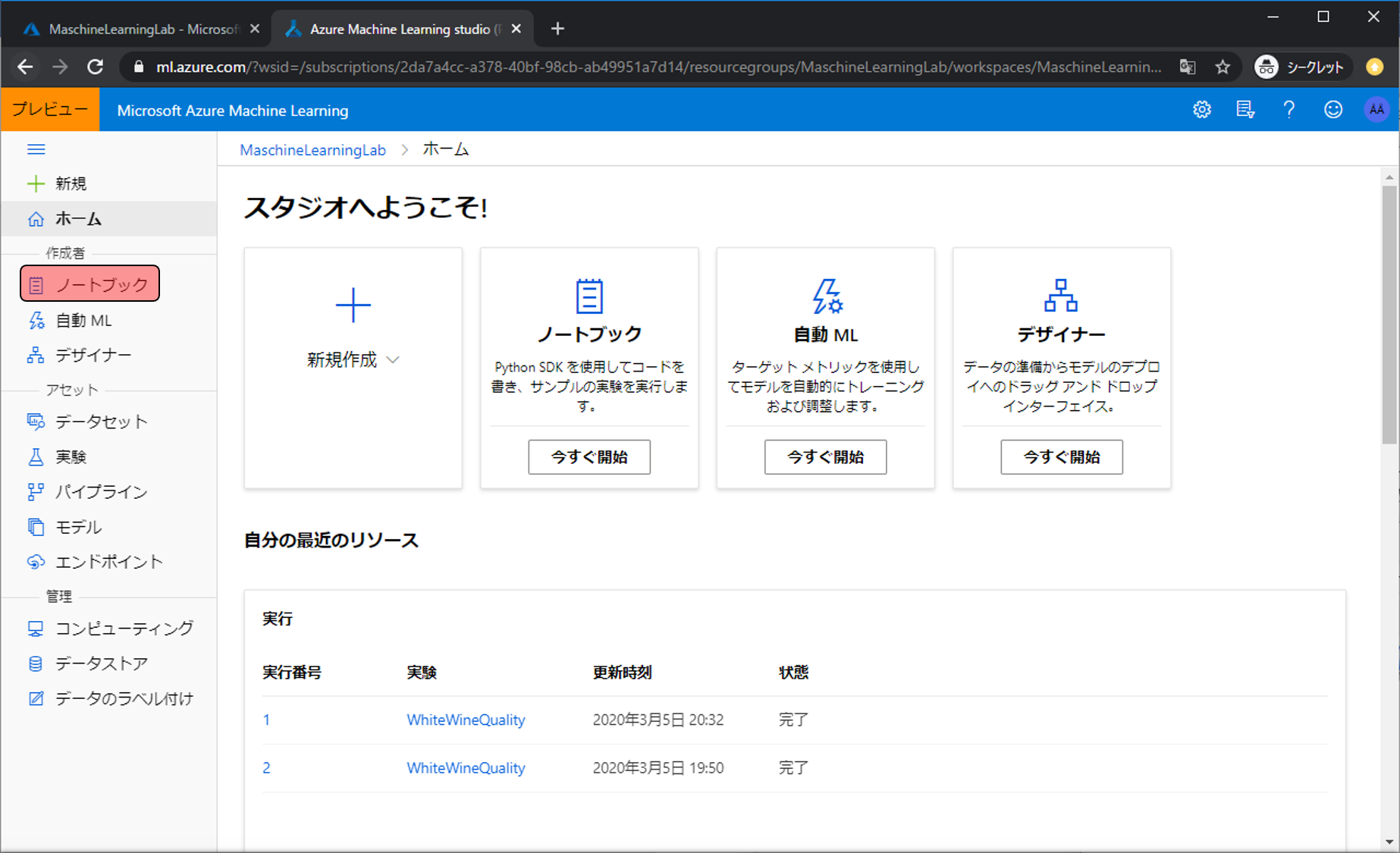Toggle the hamburger sidebar menu
This screenshot has width=1400, height=853.
pos(36,149)
